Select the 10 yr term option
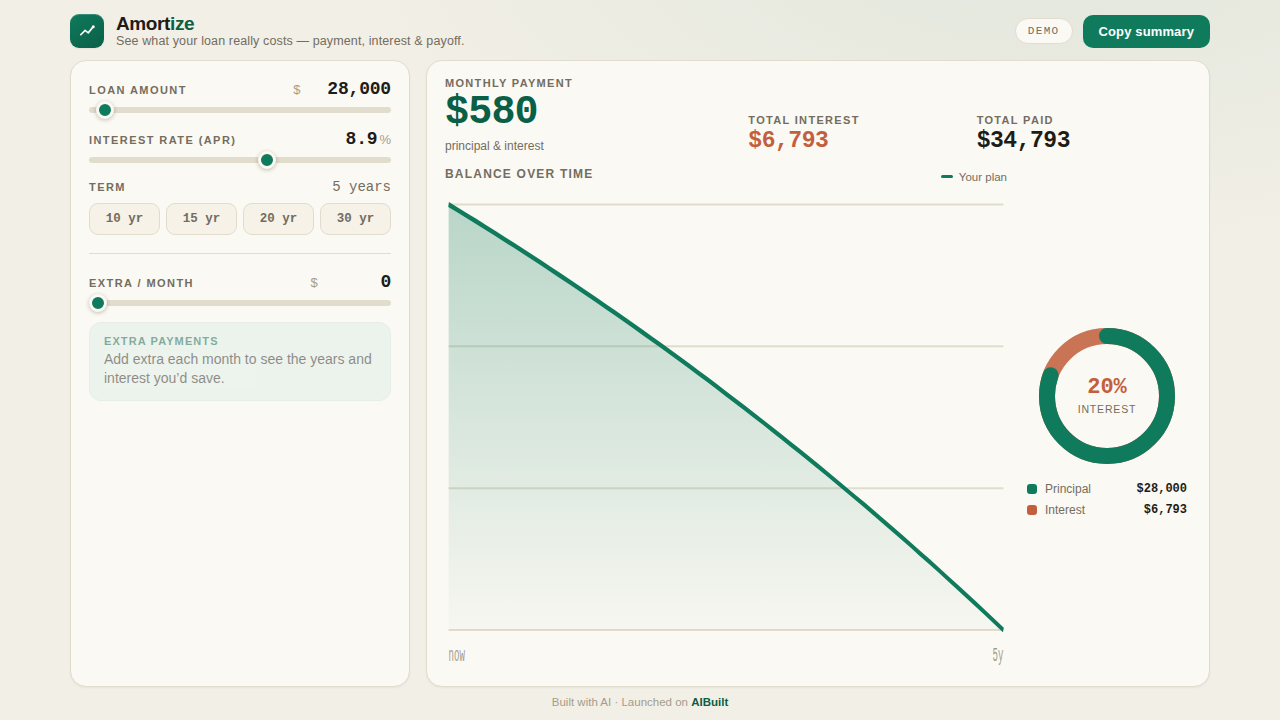 (124, 219)
